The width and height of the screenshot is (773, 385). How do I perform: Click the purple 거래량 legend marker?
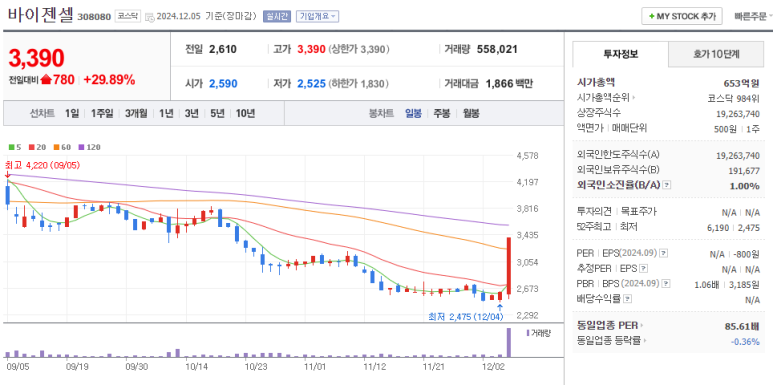pos(528,333)
